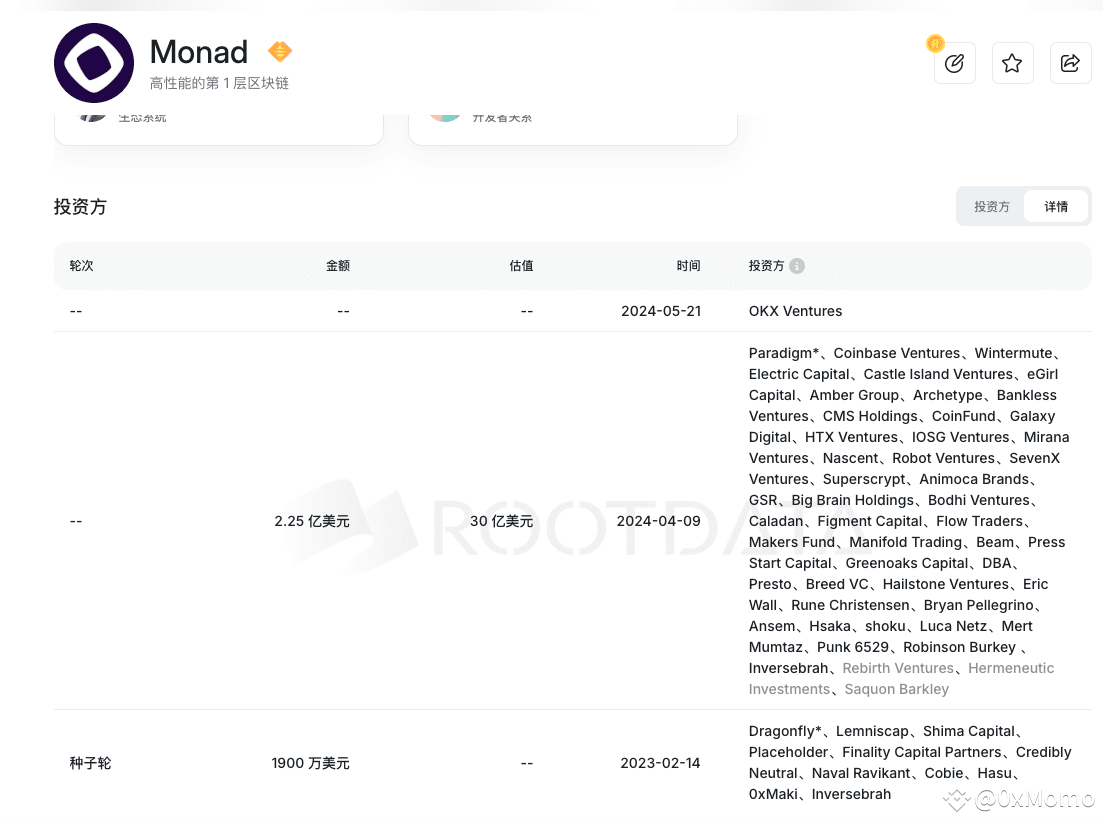
Task: Open Coinbase Ventures investor link
Action: tap(896, 353)
